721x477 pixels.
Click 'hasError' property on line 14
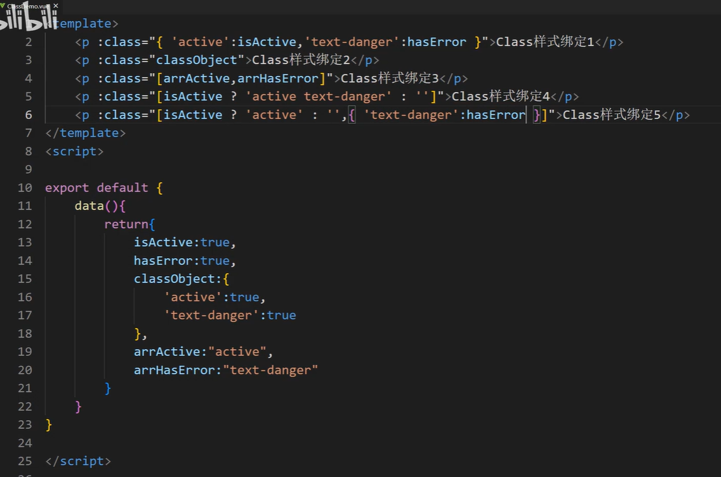pos(163,261)
